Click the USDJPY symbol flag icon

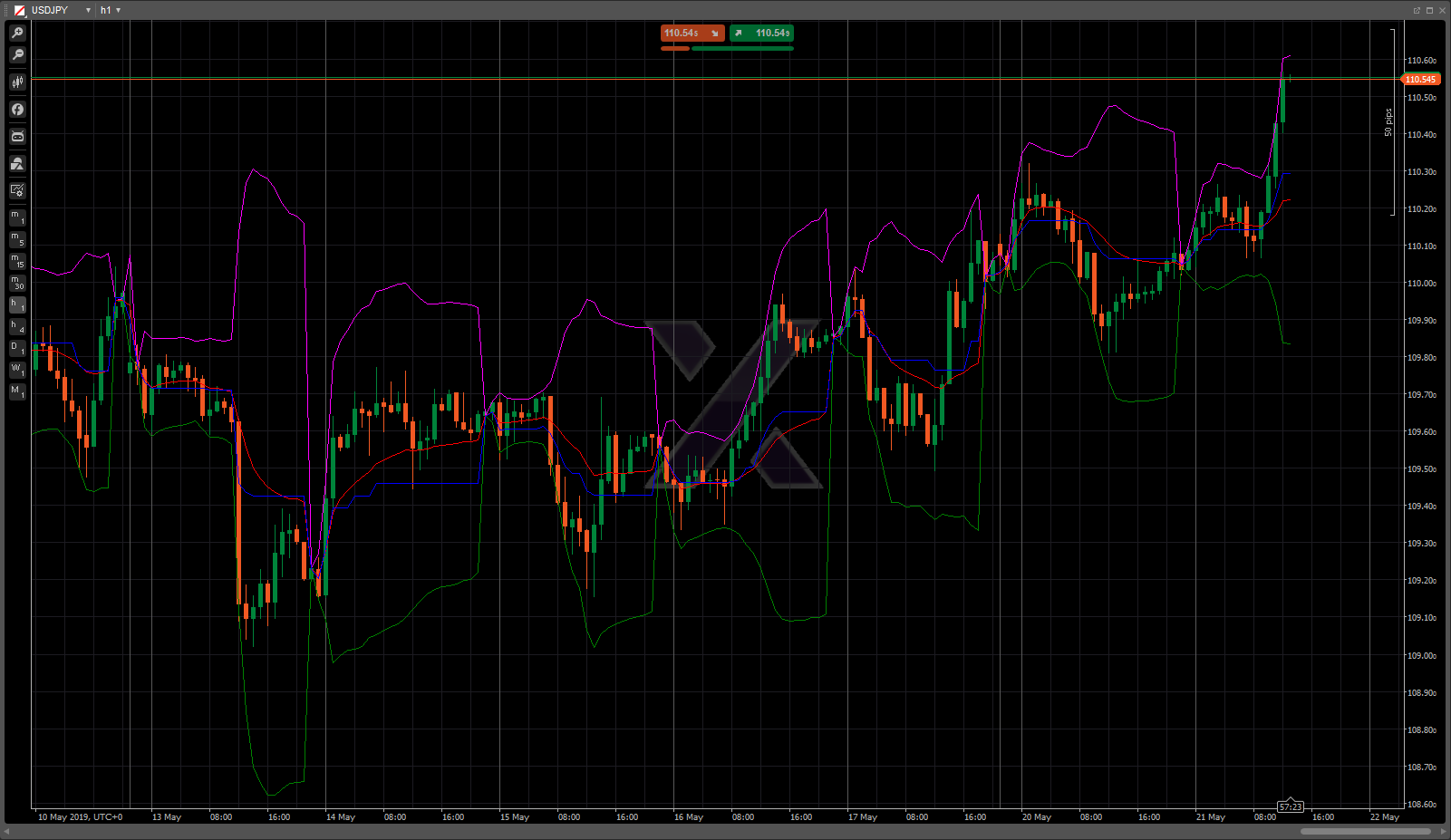tap(20, 10)
